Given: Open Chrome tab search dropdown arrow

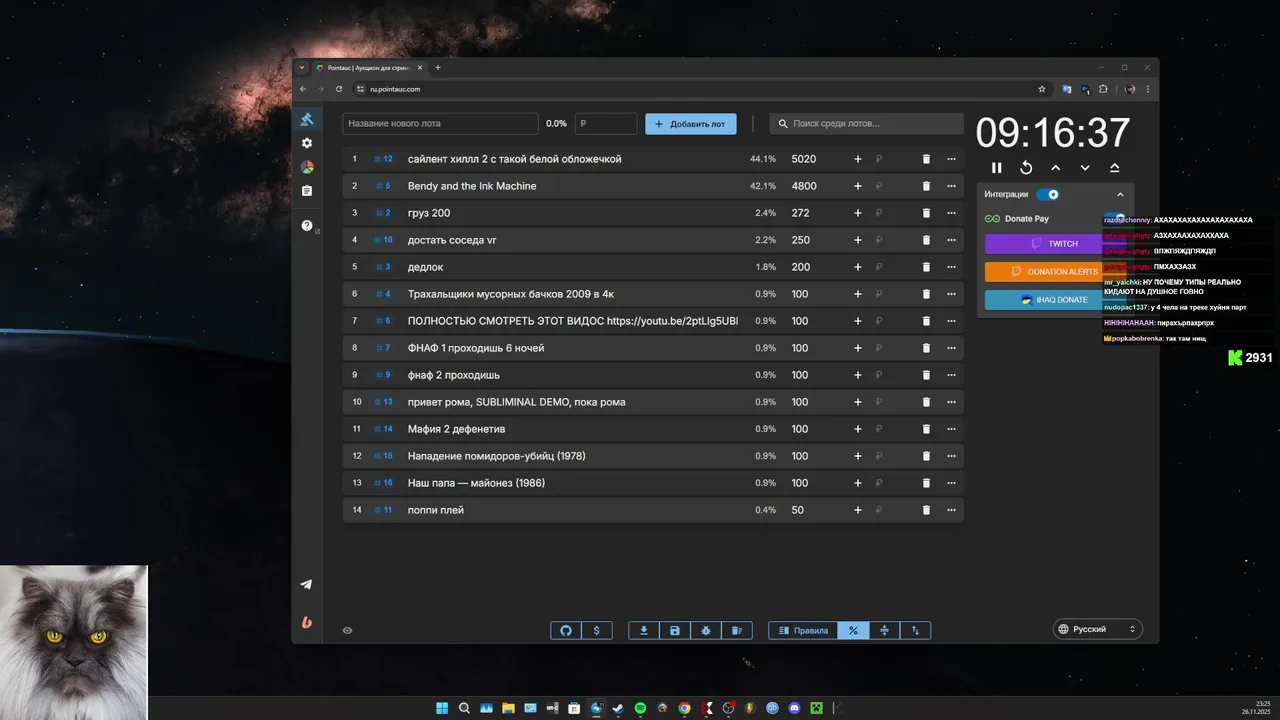Looking at the screenshot, I should click(x=302, y=68).
